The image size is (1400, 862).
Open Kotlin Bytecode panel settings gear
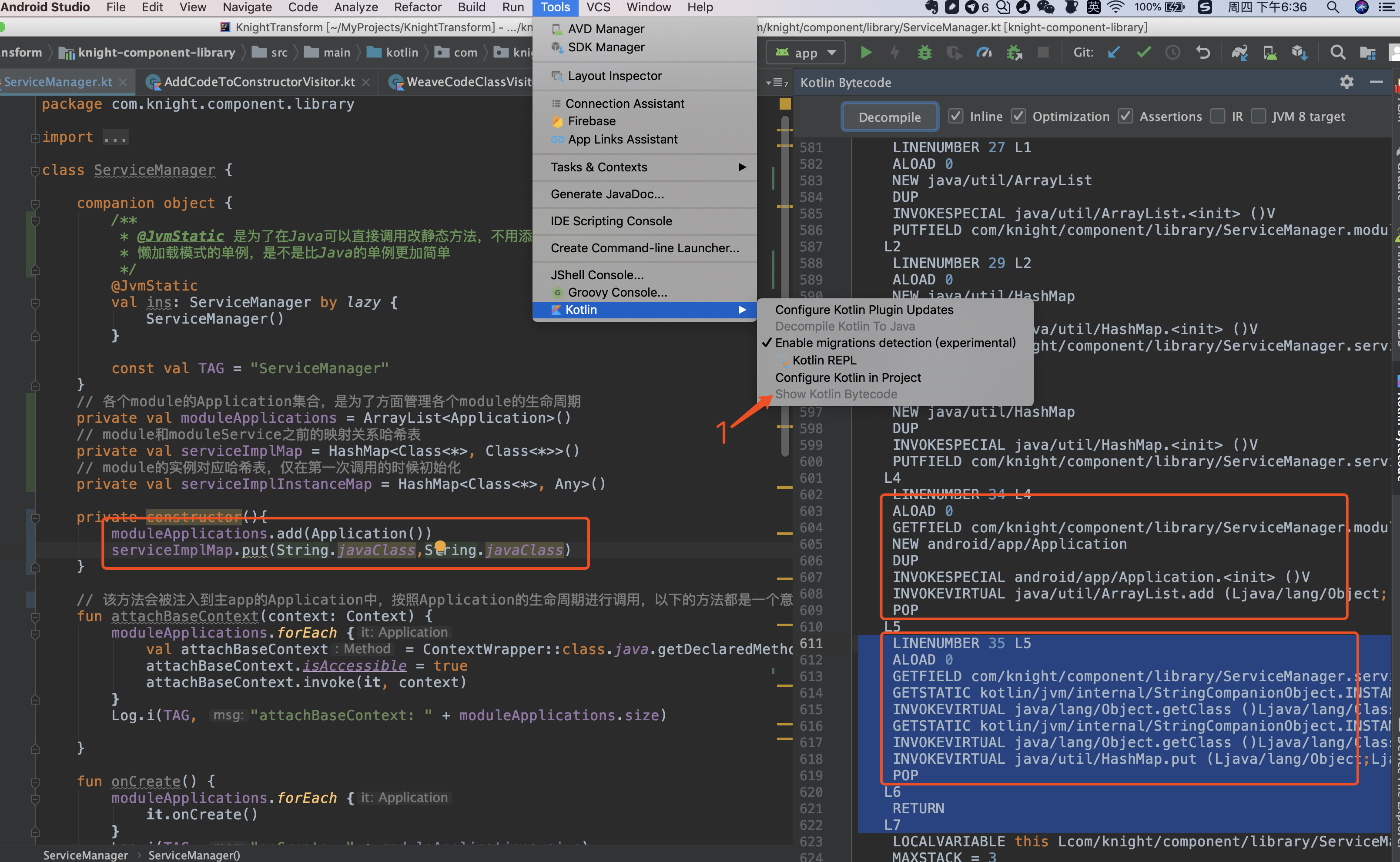[x=1346, y=82]
